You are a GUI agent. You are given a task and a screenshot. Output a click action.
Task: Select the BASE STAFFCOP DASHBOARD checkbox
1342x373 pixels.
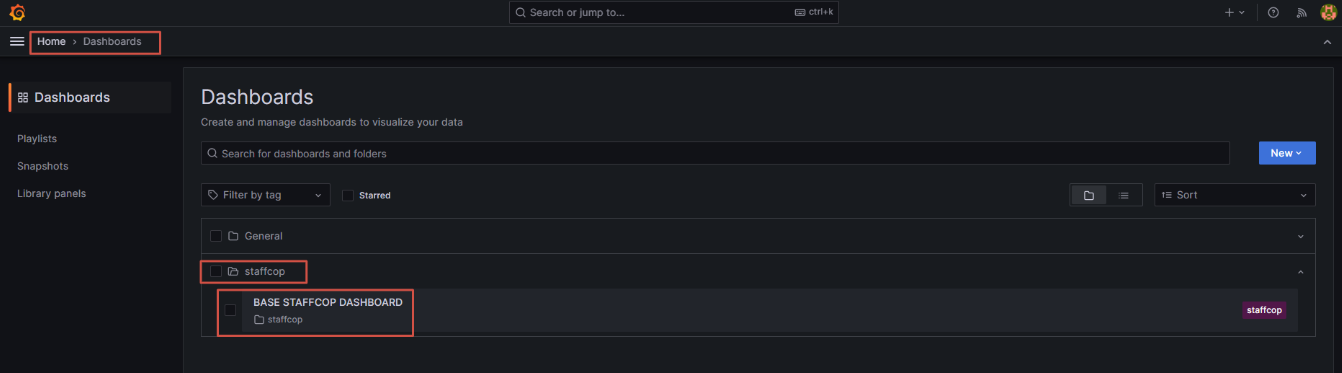[x=230, y=310]
